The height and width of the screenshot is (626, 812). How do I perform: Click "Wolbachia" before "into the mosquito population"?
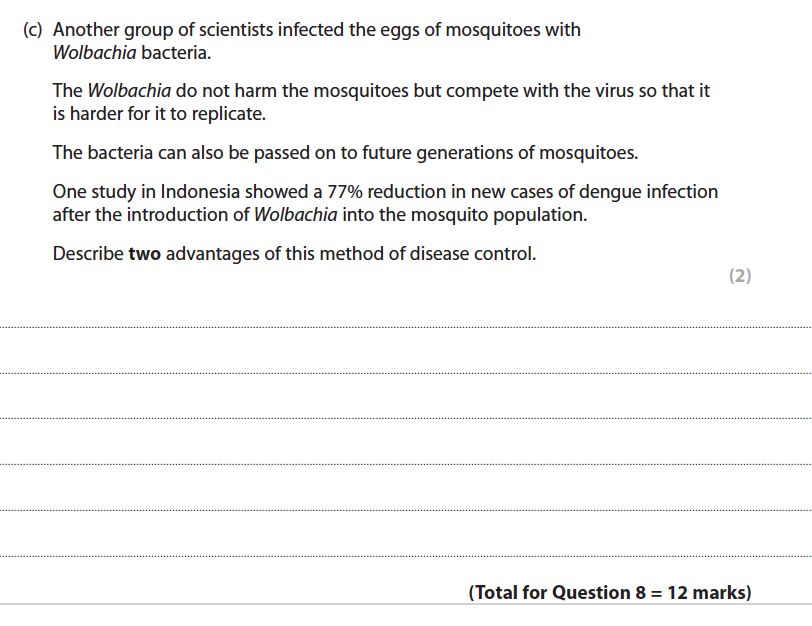click(296, 214)
